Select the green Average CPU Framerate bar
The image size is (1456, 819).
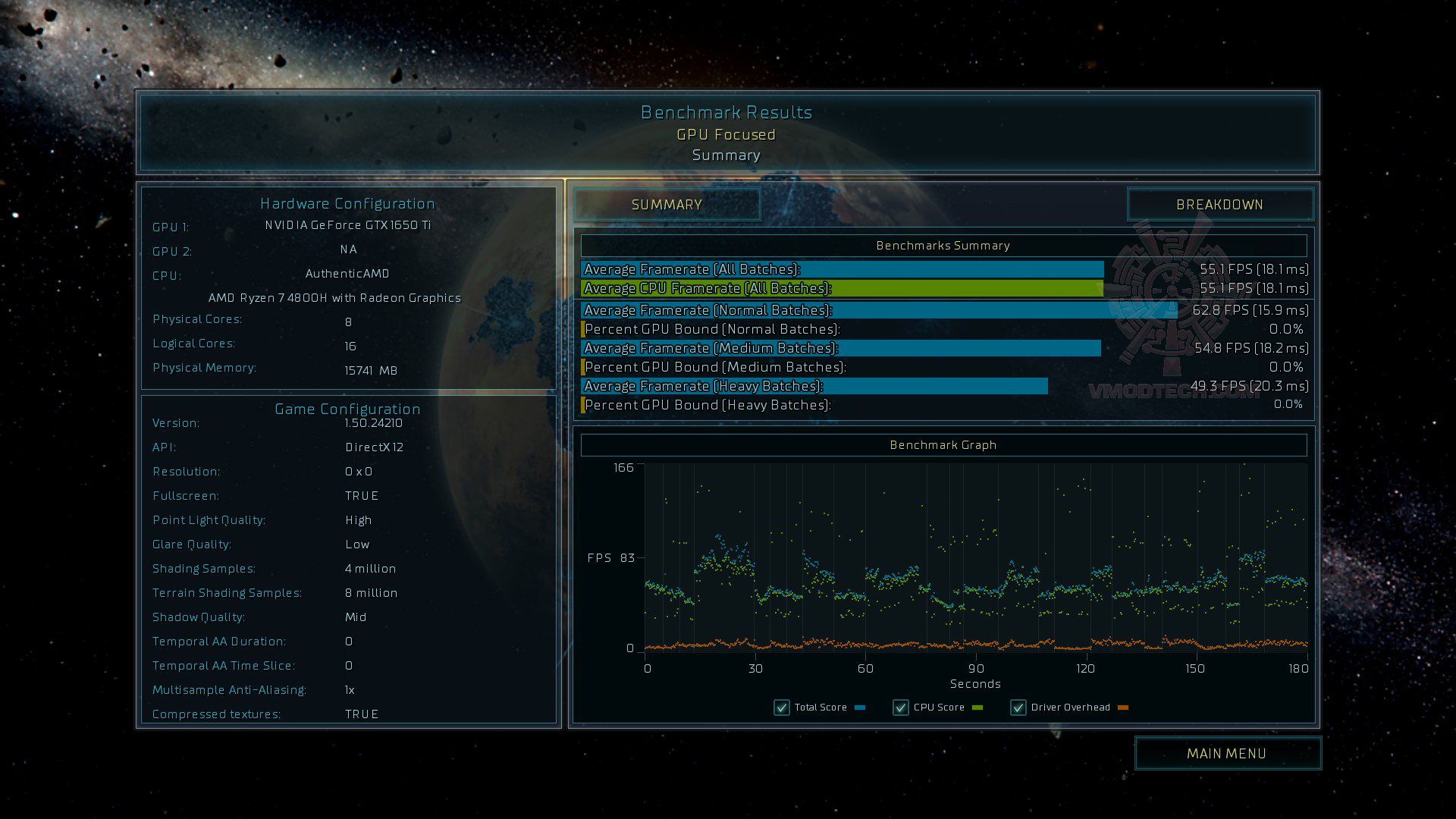pos(842,288)
